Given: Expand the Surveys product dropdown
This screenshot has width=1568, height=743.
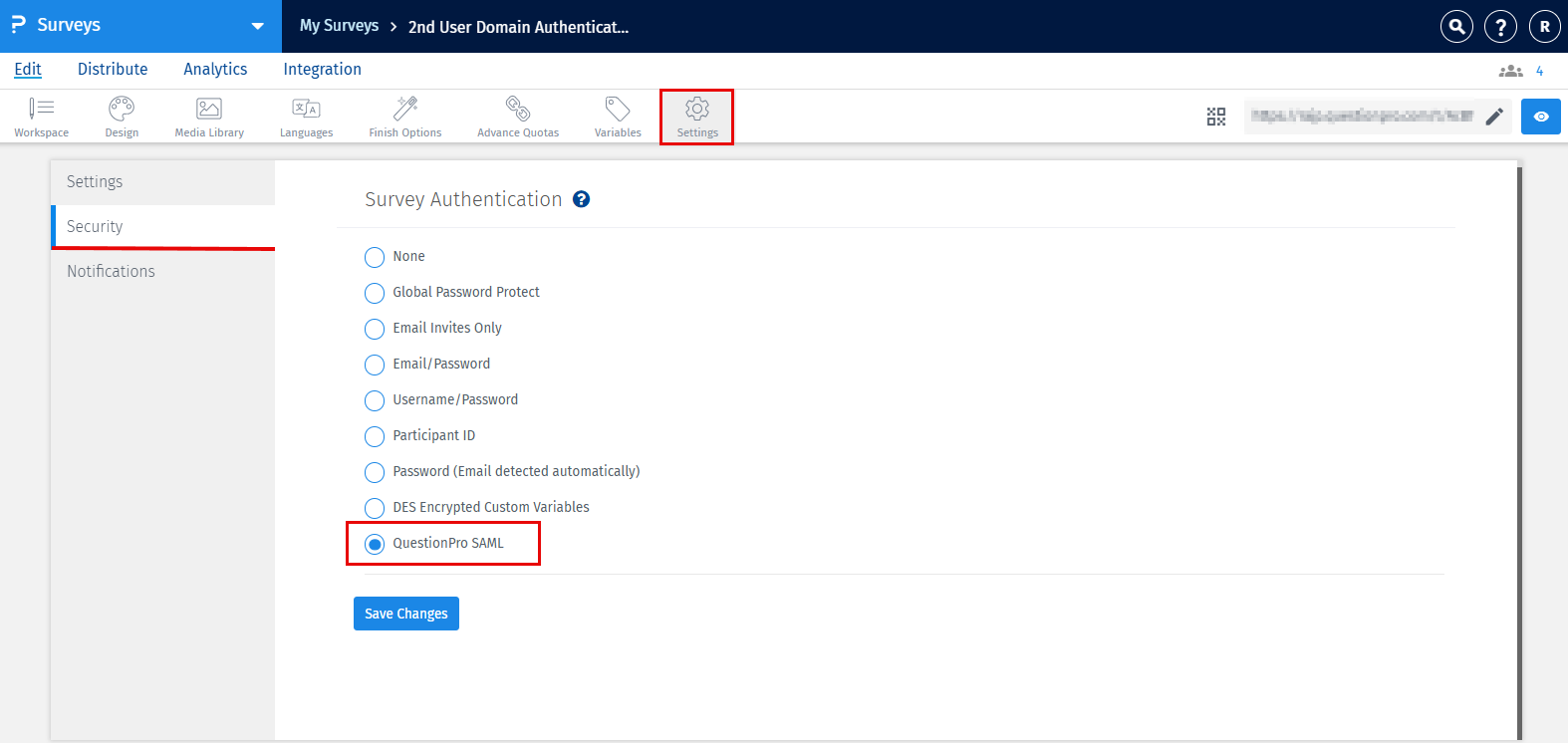Looking at the screenshot, I should click(257, 26).
